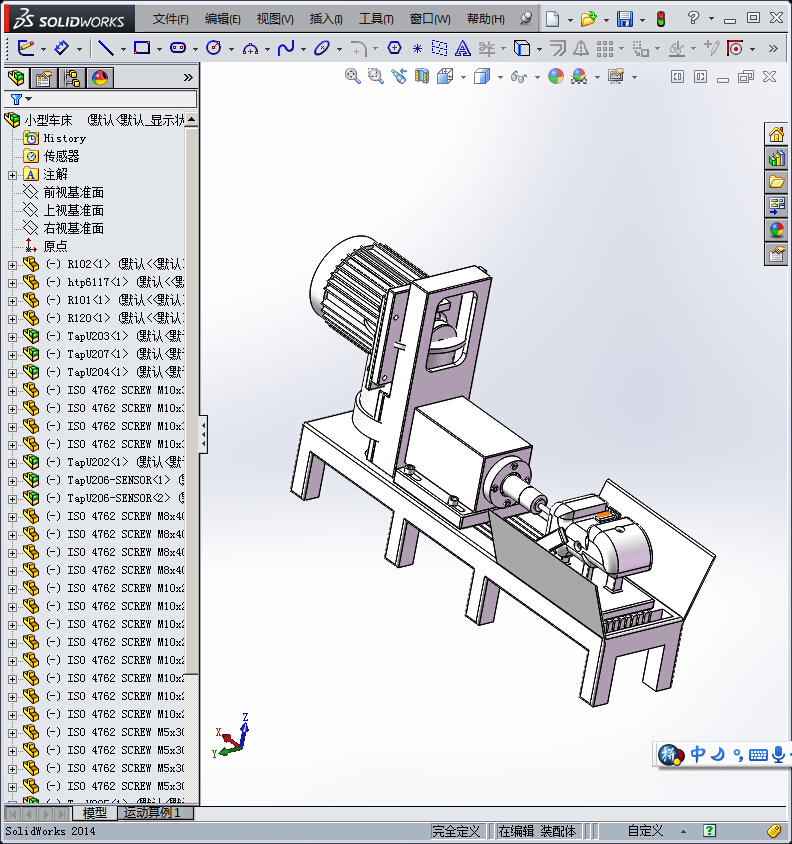Expand the TapU206-SENSOR<1> node
Image resolution: width=792 pixels, height=844 pixels.
[12, 481]
